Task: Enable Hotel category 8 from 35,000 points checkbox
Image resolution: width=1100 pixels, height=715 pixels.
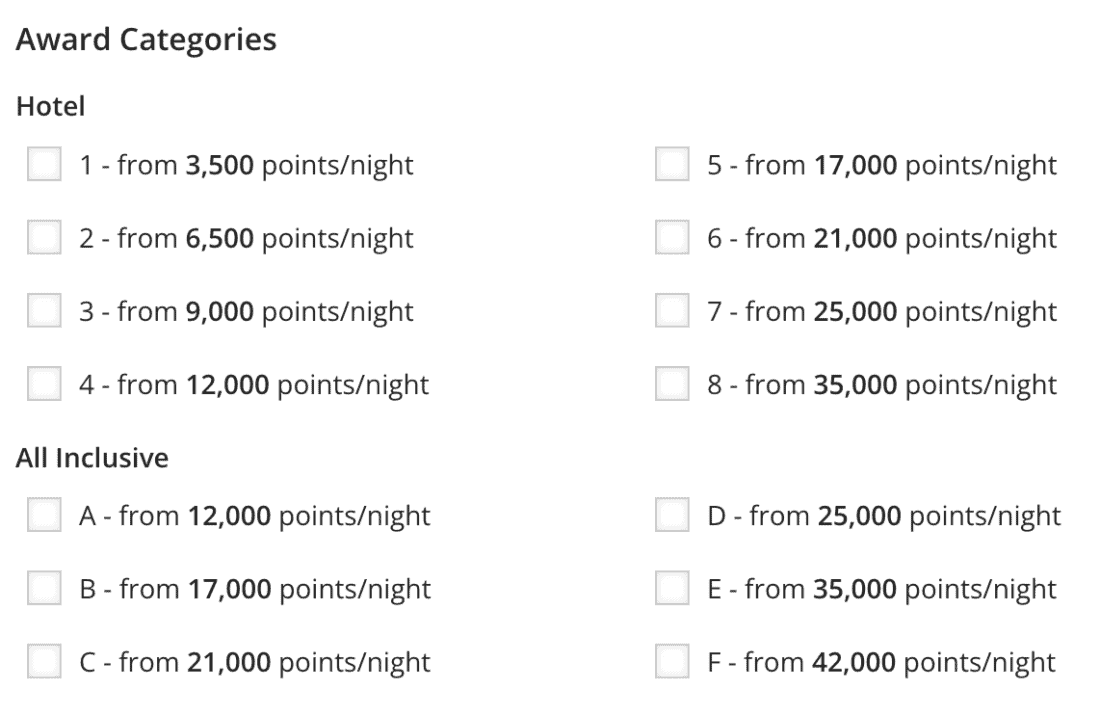Action: (x=672, y=384)
